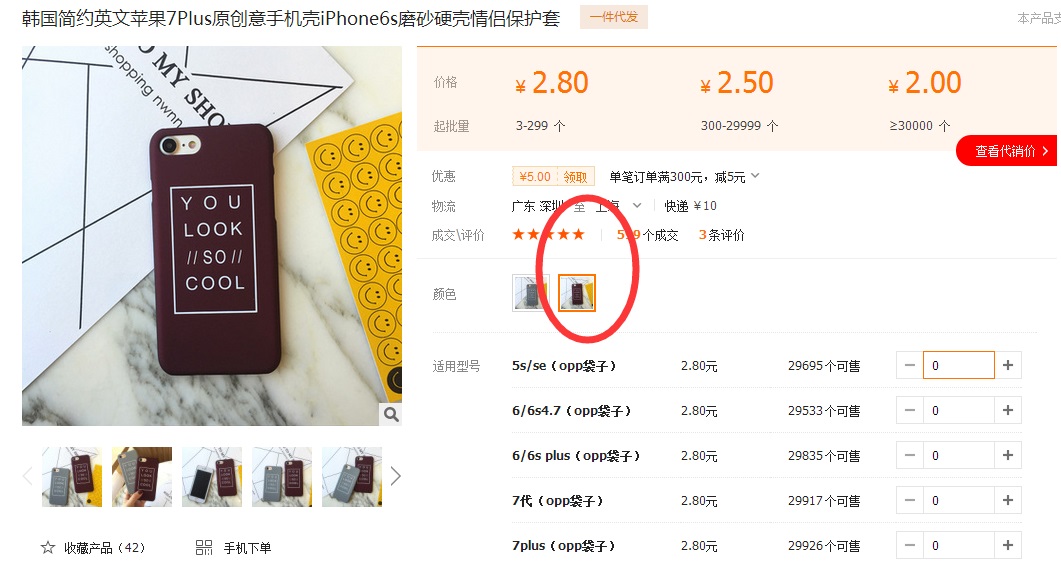The width and height of the screenshot is (1061, 574).
Task: Go to next thumbnails with right arrow
Action: pos(396,477)
